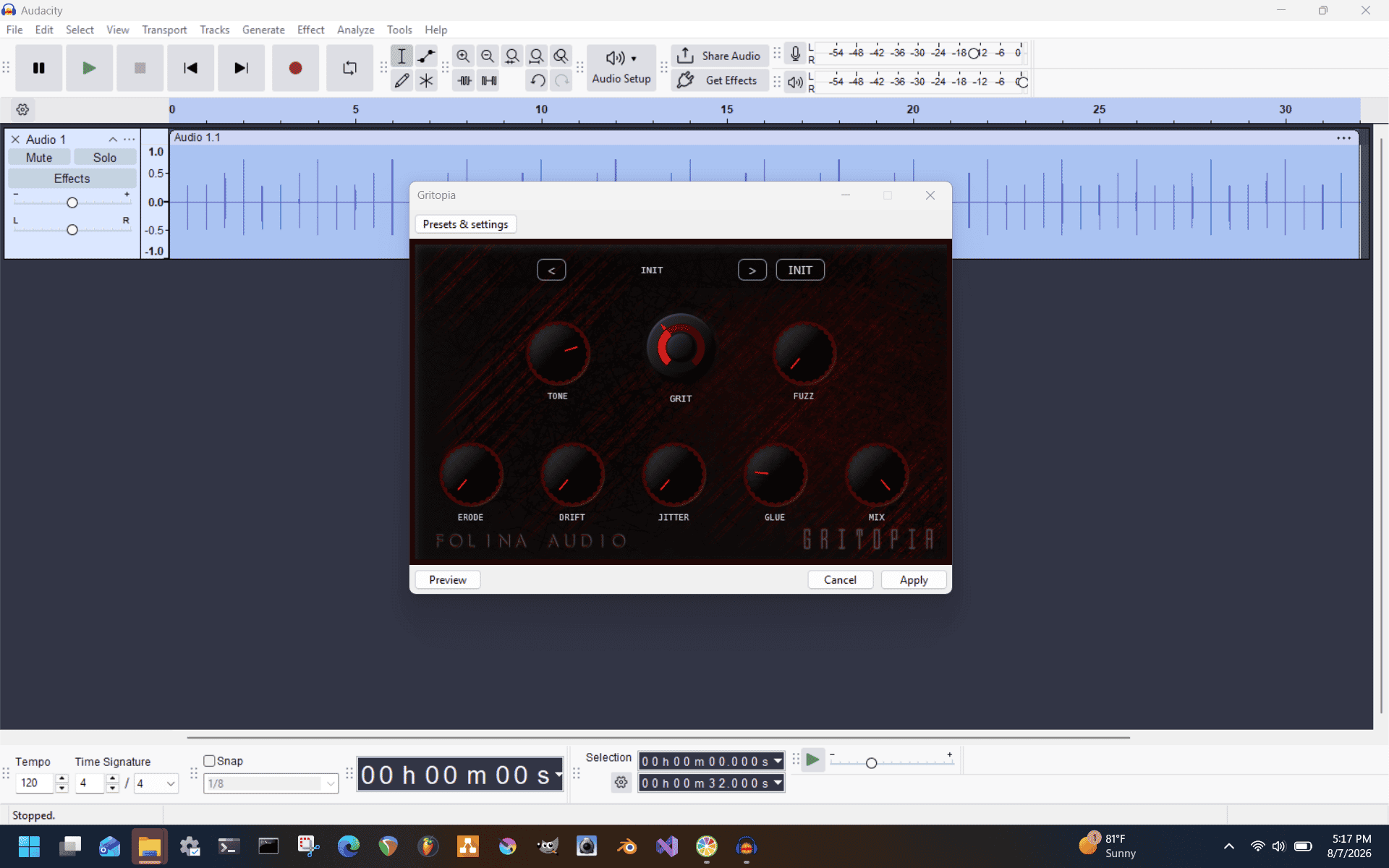Mute the Audio 1 track
Image resolution: width=1389 pixels, height=868 pixels.
[x=39, y=158]
